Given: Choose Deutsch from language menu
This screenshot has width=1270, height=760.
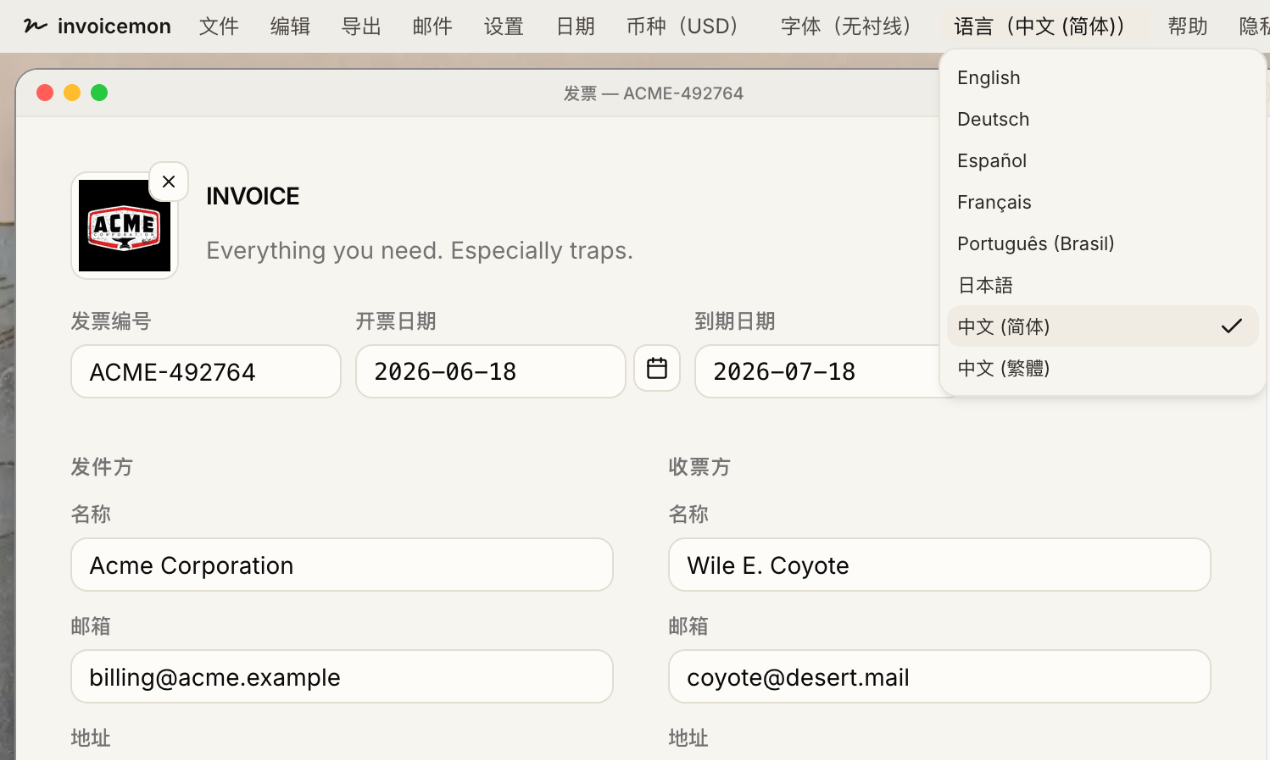Looking at the screenshot, I should 1102,119.
